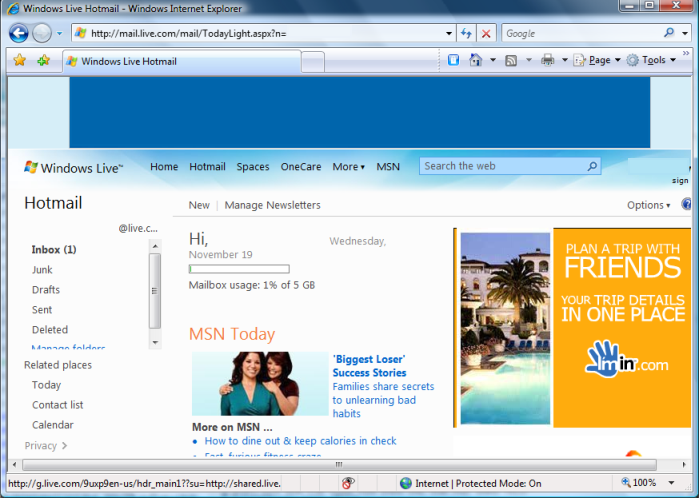The image size is (699, 498).
Task: Open Families share secrets link
Action: 383,400
